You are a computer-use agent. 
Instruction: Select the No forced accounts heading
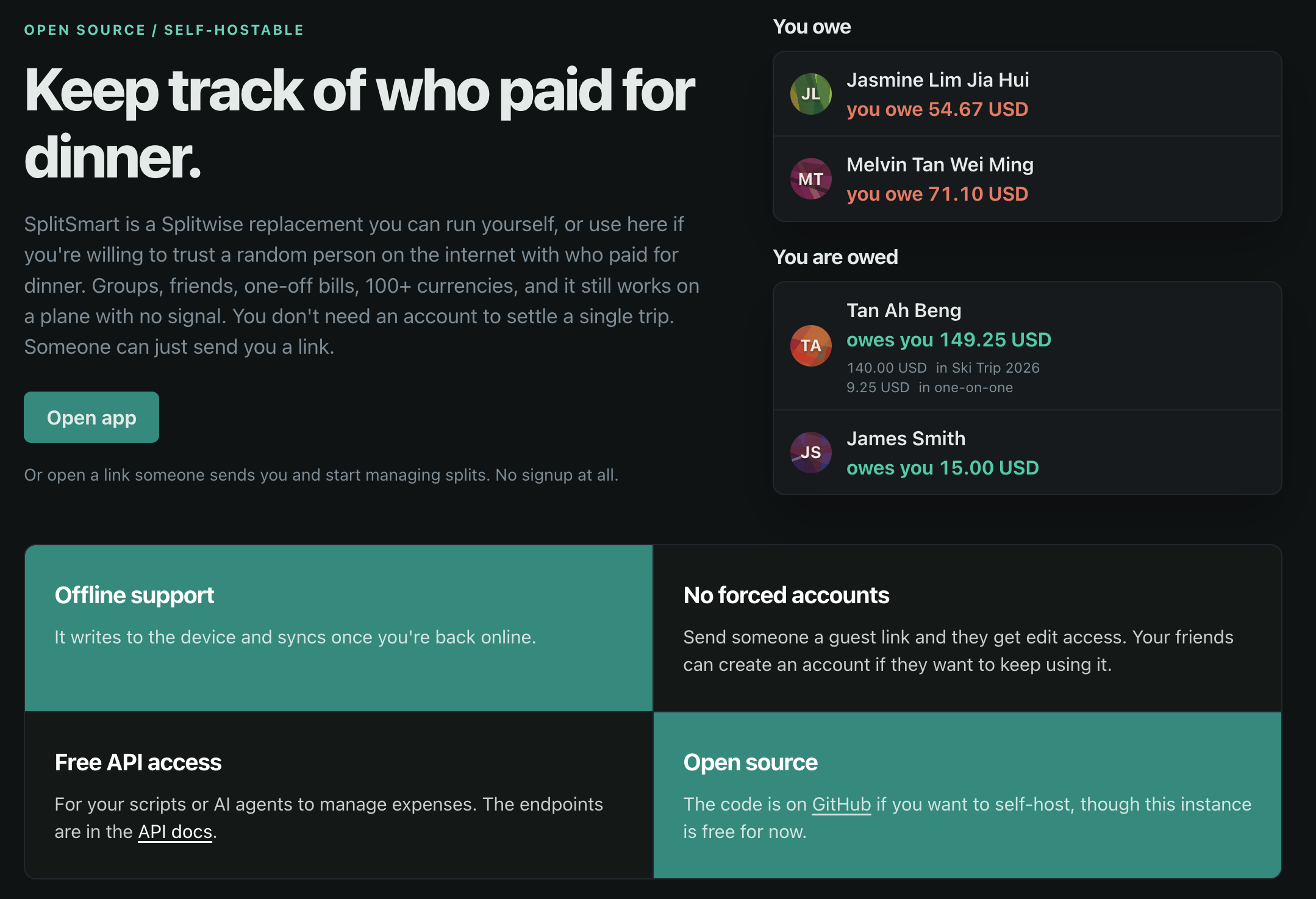[x=786, y=595]
